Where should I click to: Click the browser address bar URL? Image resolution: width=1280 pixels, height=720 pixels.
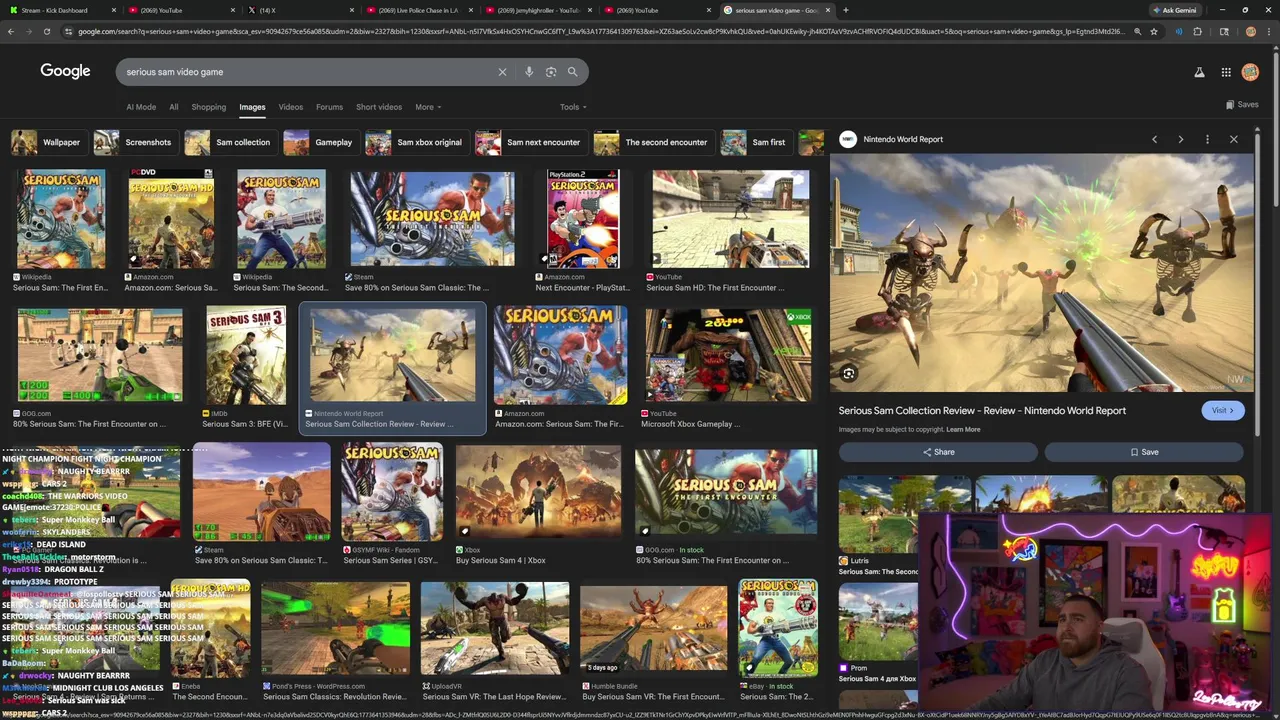click(600, 31)
